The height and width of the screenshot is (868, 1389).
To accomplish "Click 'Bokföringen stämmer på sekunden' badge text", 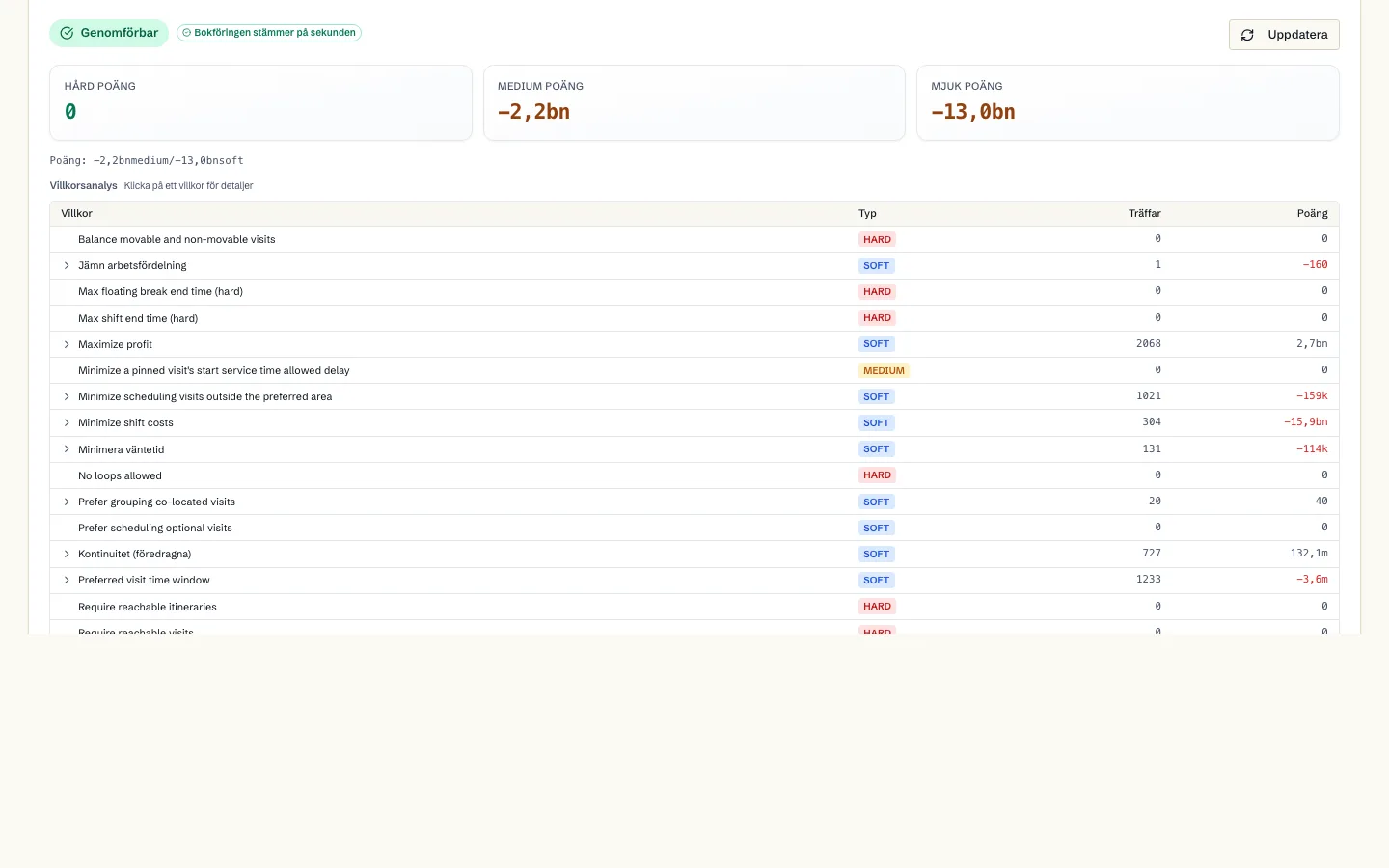I will coord(275,33).
